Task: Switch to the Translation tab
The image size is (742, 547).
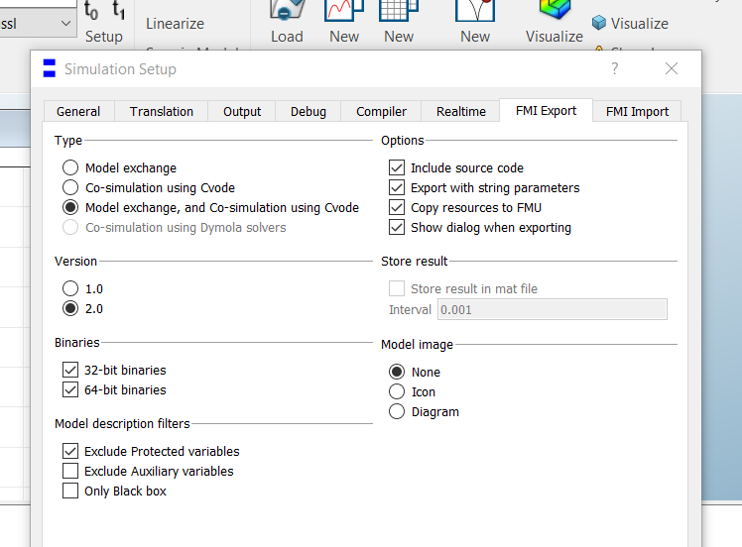Action: coord(161,112)
